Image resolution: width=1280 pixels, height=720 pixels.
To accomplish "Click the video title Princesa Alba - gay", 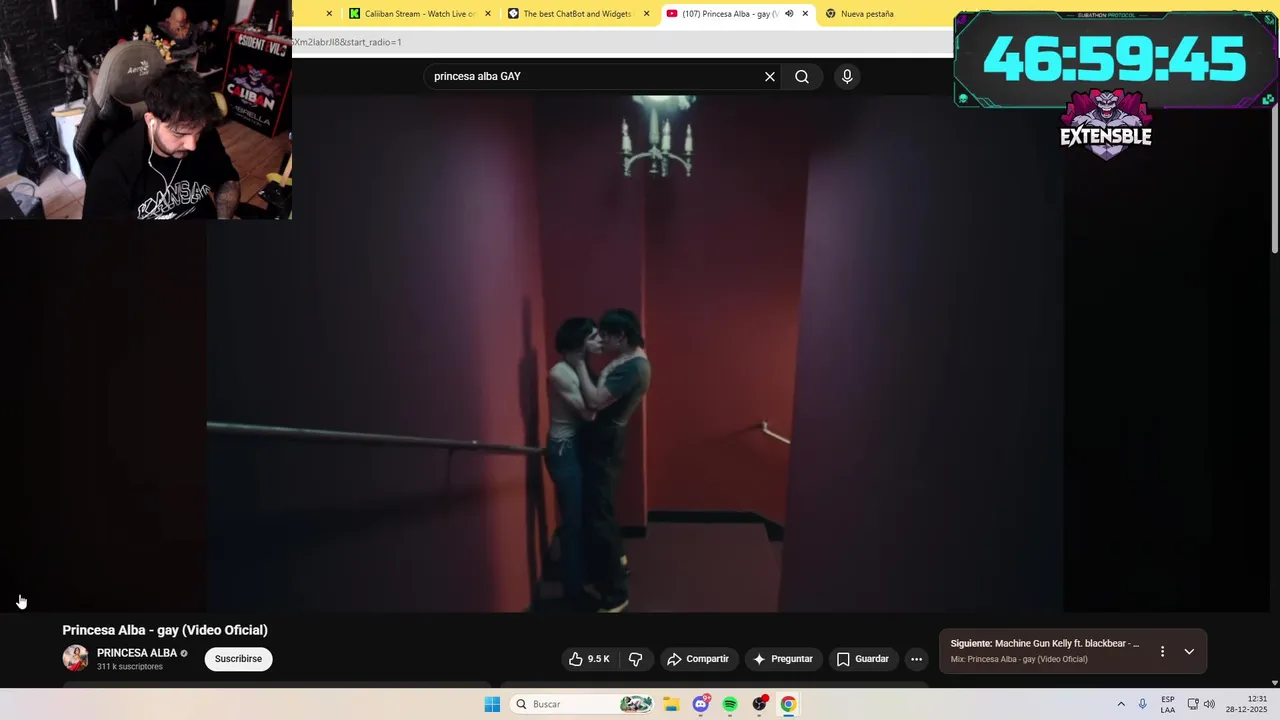I will (x=165, y=630).
